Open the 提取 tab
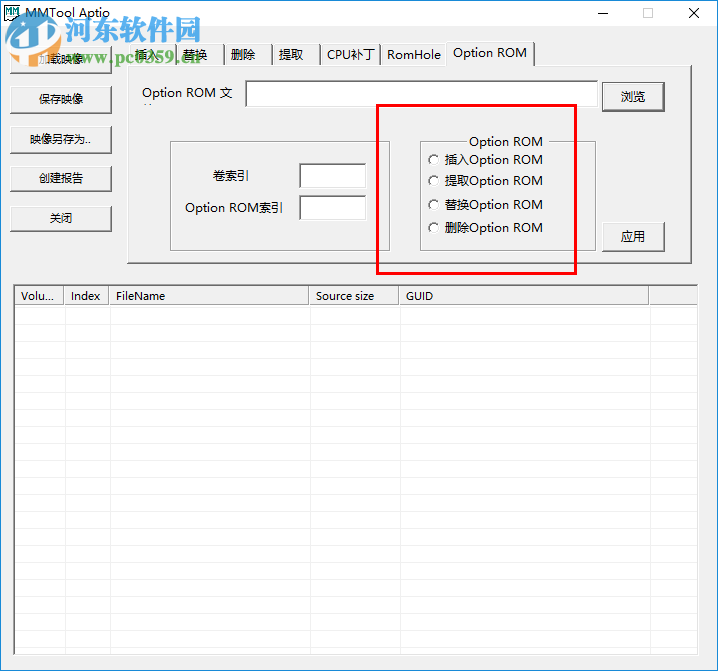This screenshot has height=671, width=718. (x=296, y=55)
